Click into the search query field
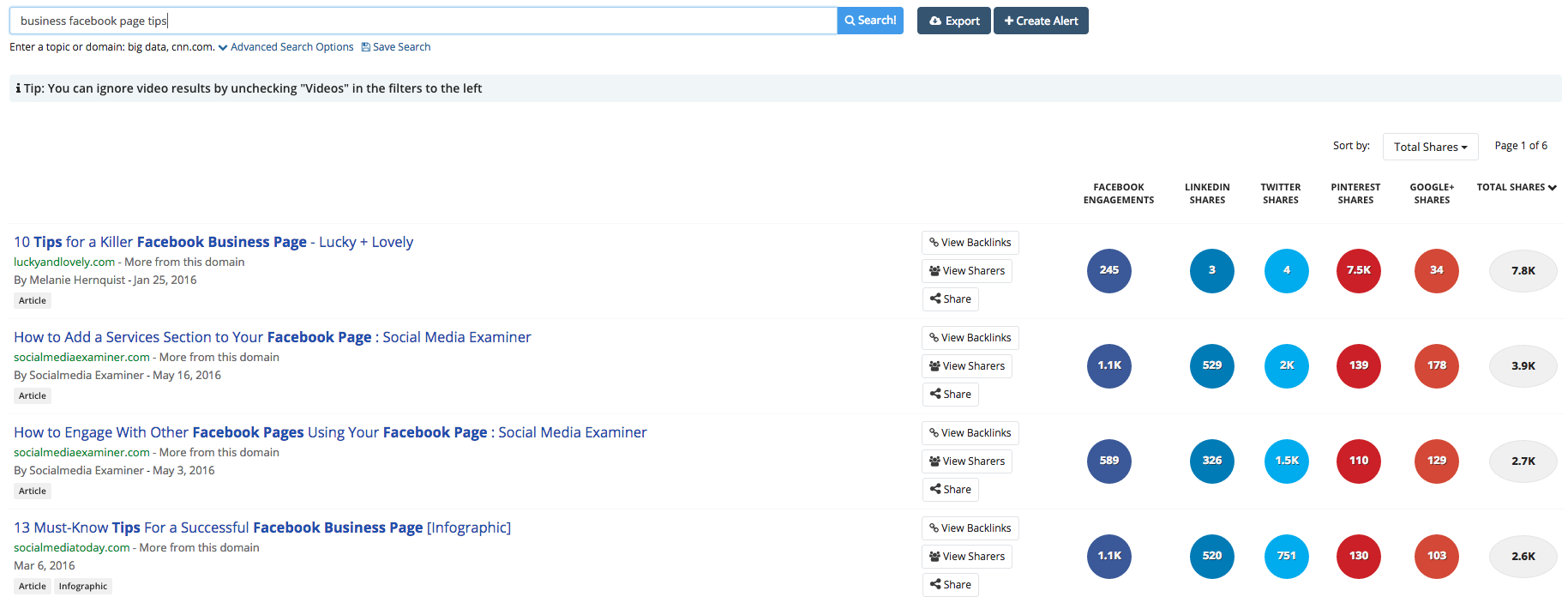 424,21
